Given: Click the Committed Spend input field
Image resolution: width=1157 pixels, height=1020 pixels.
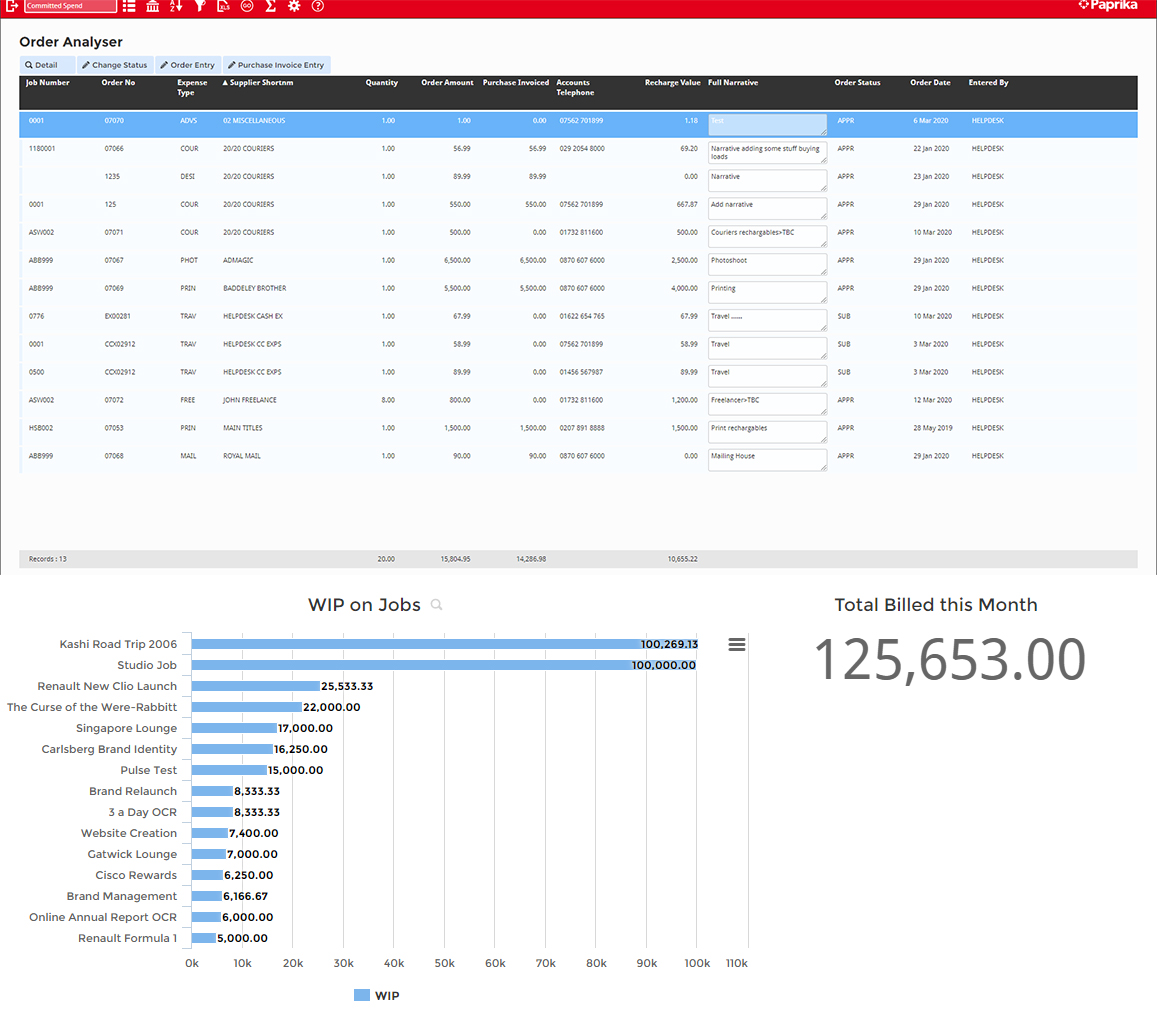Looking at the screenshot, I should coord(70,6).
